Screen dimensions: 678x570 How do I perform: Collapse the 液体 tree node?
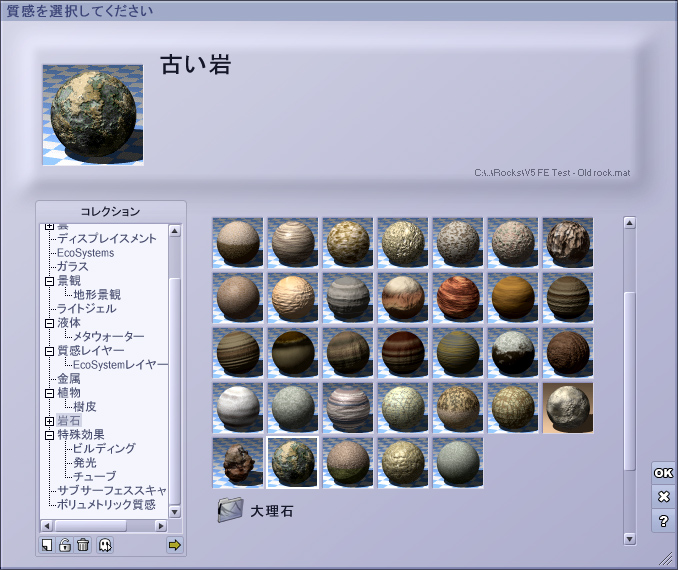(49, 323)
